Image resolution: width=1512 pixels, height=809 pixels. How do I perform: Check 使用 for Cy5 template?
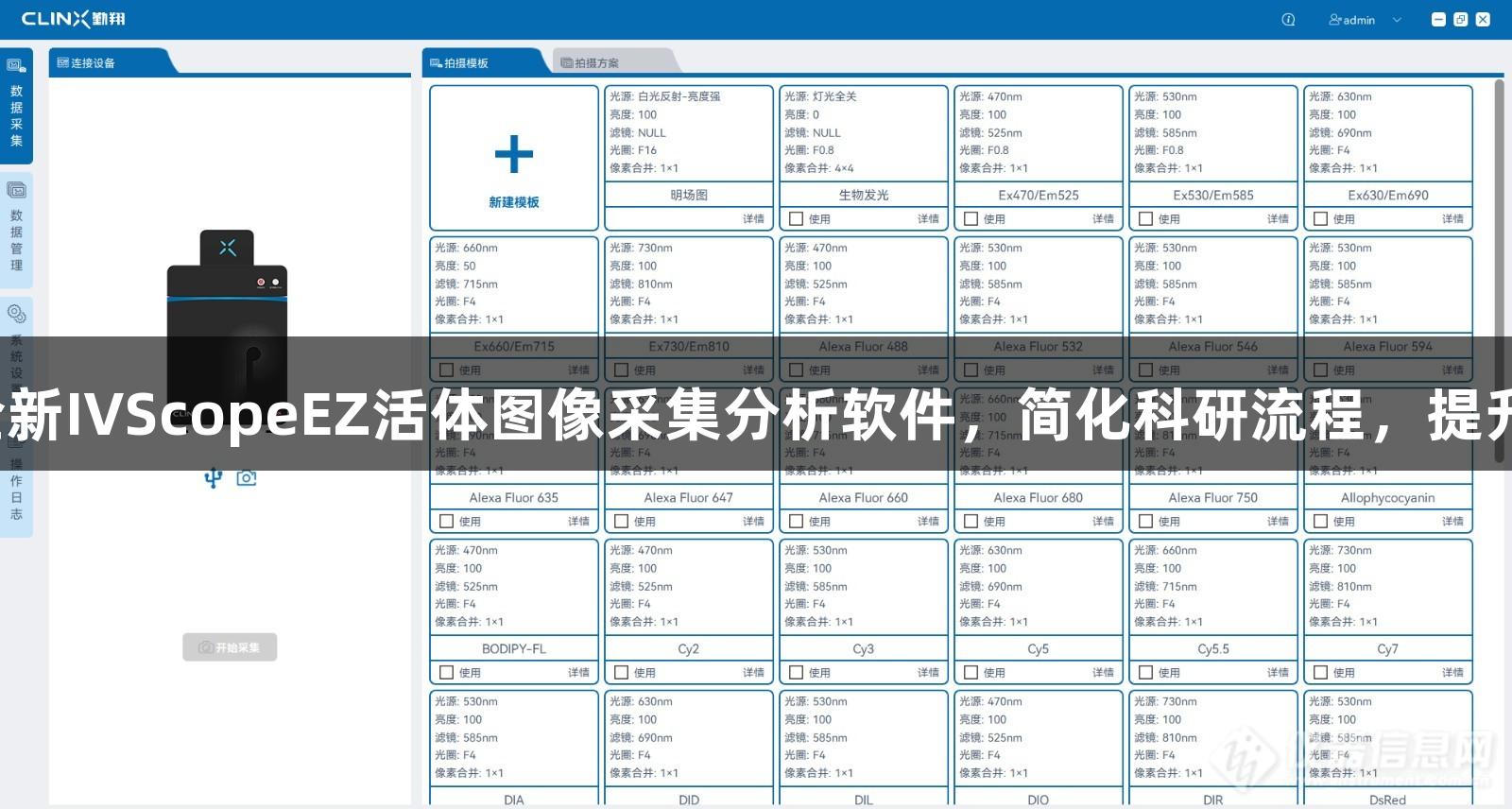971,673
